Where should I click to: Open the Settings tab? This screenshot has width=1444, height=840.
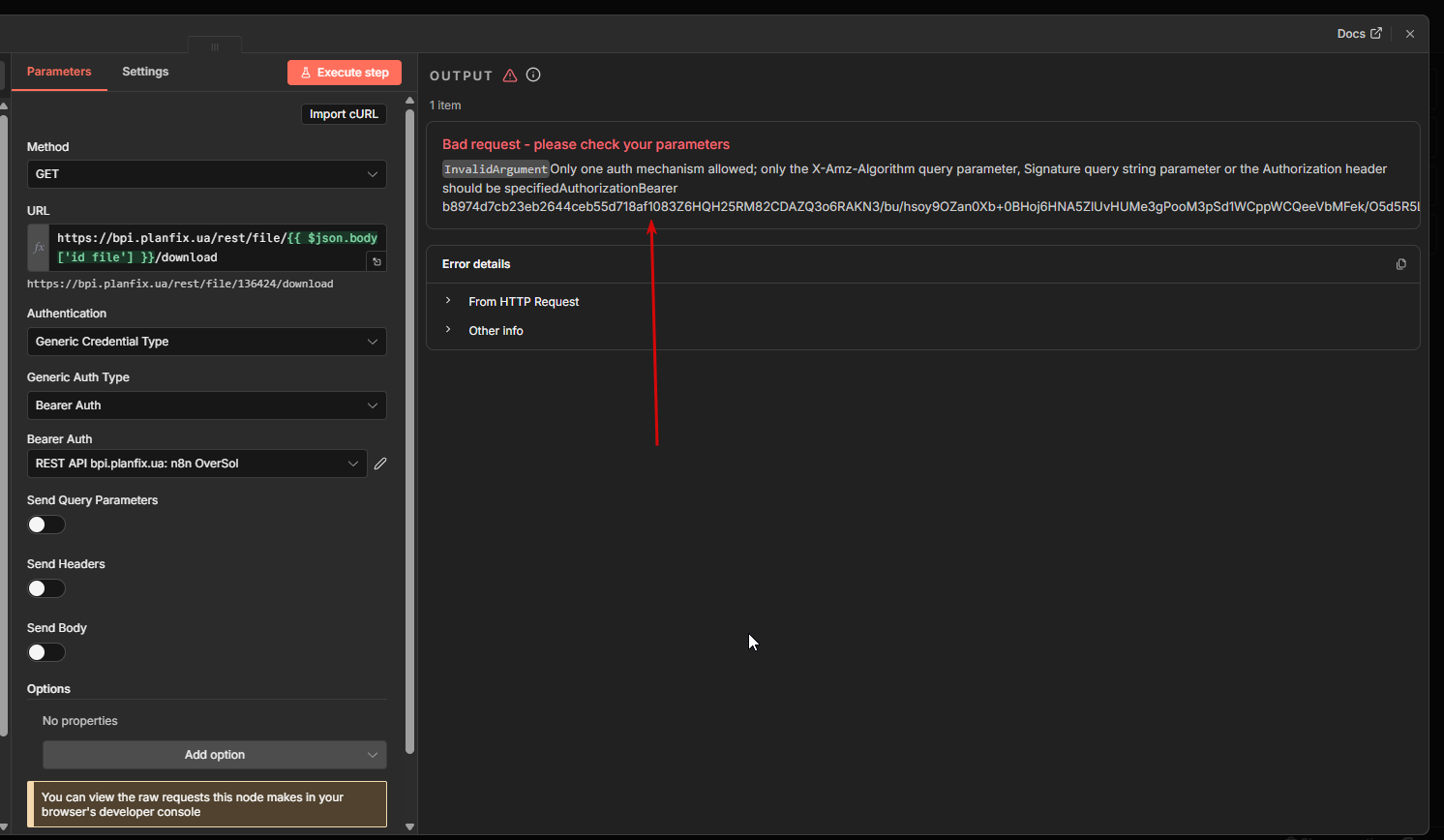coord(145,72)
